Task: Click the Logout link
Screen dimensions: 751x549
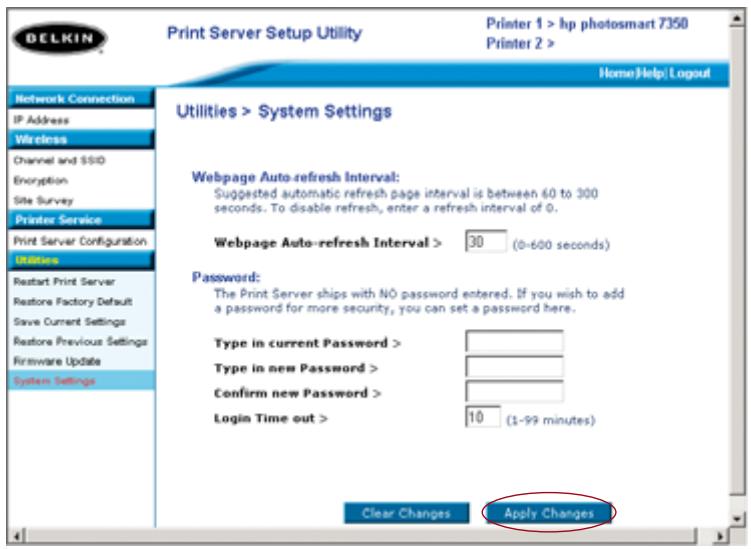Action: [x=690, y=73]
